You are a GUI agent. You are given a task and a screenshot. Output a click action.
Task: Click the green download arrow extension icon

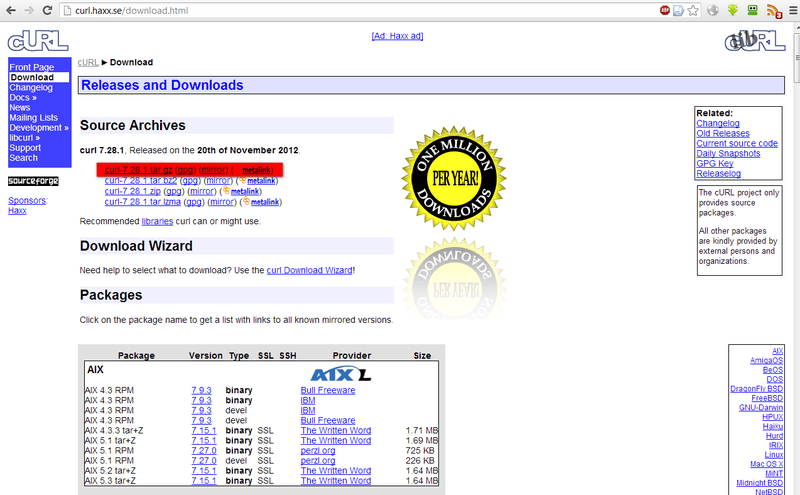click(x=733, y=10)
